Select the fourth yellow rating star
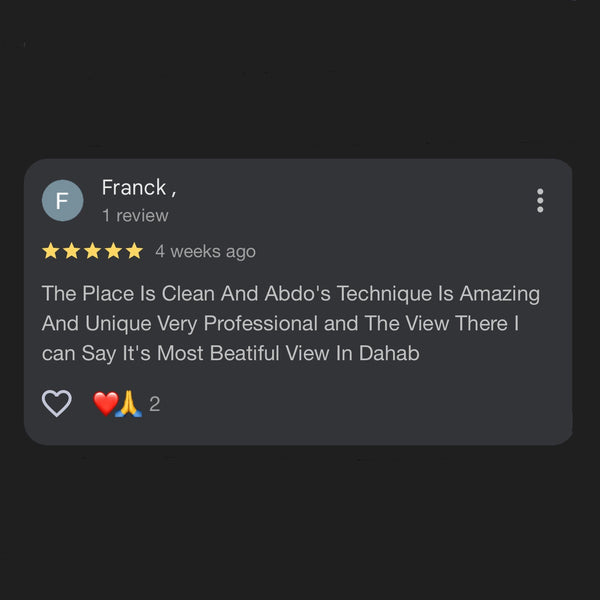This screenshot has height=600, width=600. tap(114, 252)
